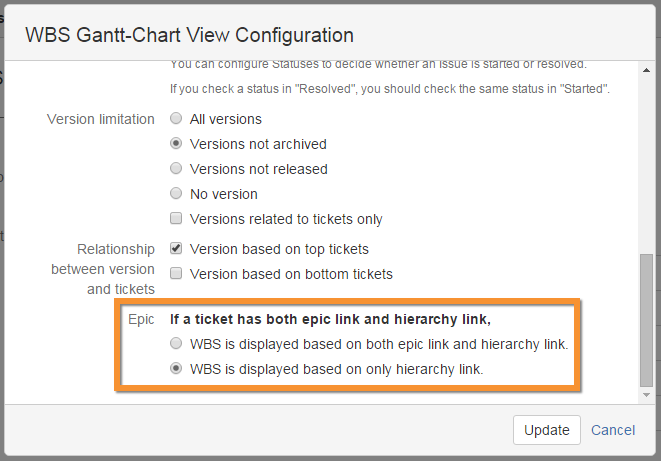Enable "Versions related to tickets only" checkbox
Image resolution: width=661 pixels, height=461 pixels.
(x=176, y=219)
